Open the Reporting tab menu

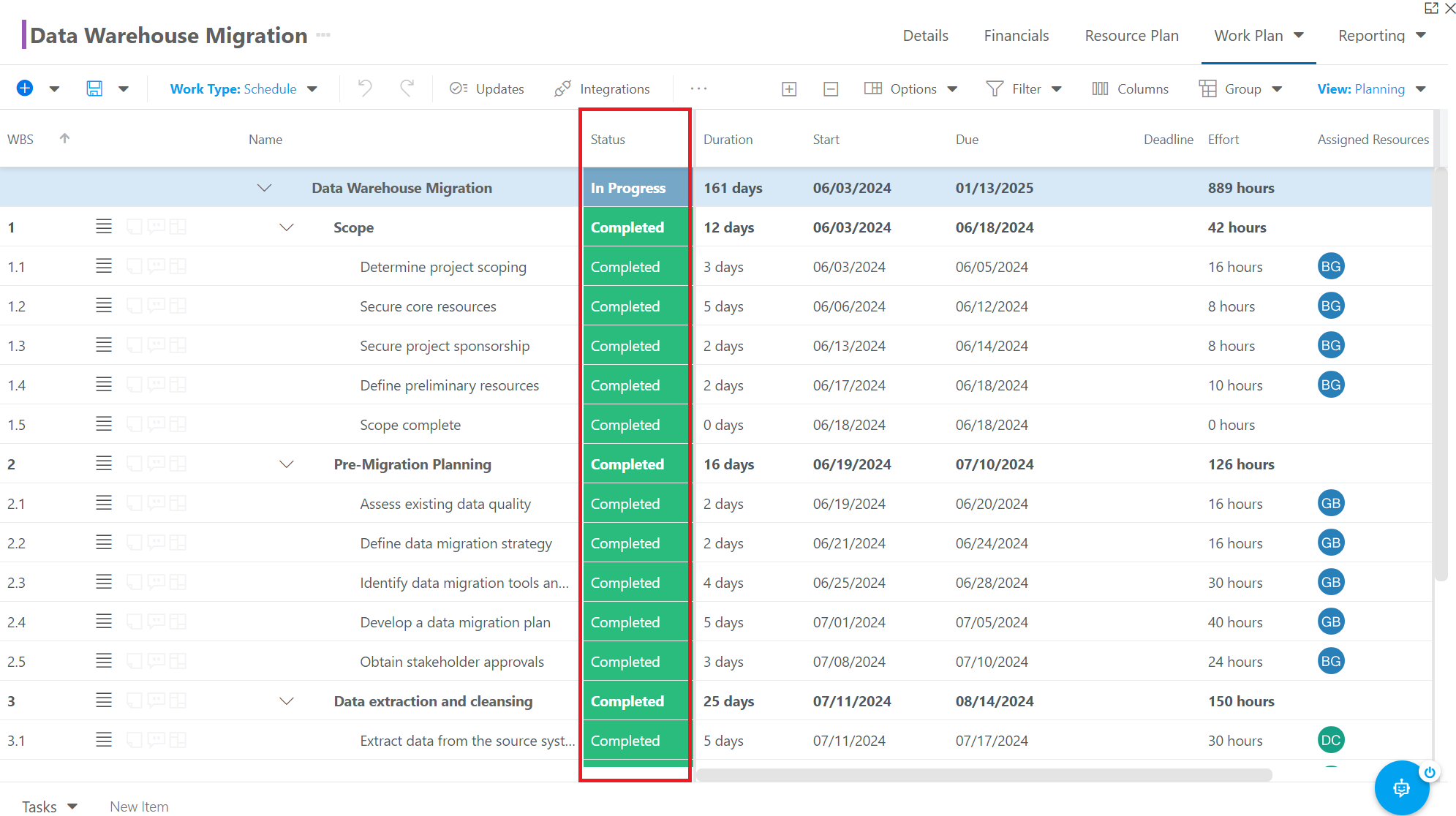(x=1382, y=36)
